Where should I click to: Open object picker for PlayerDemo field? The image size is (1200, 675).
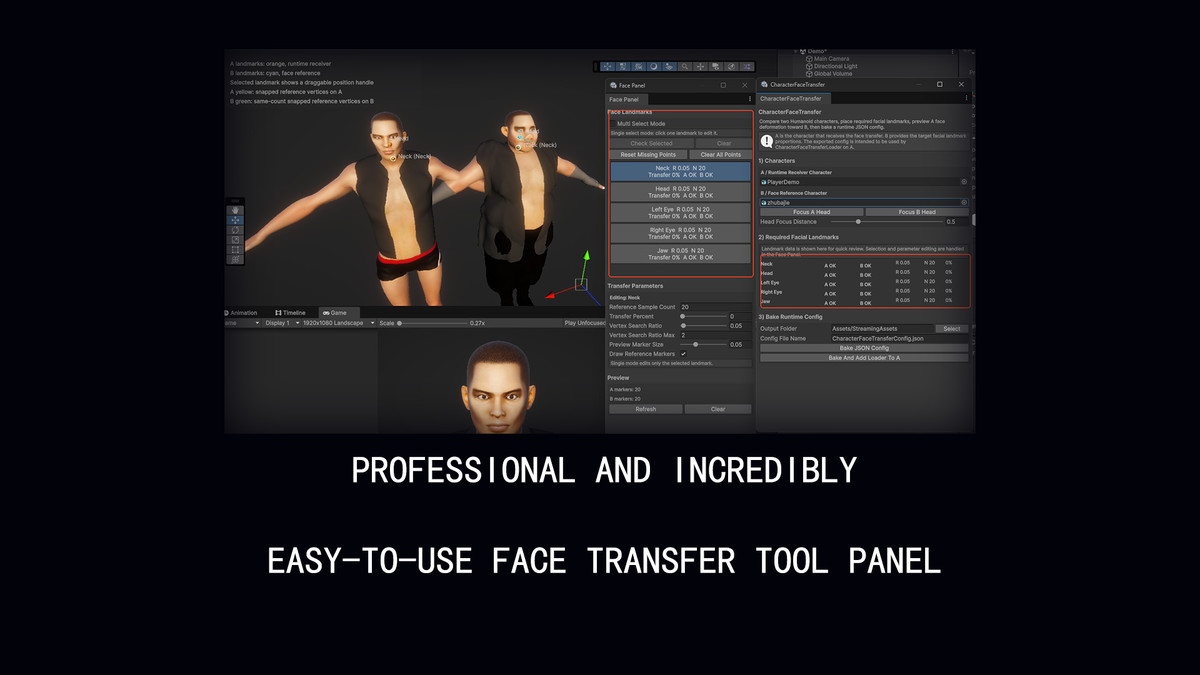coord(964,182)
